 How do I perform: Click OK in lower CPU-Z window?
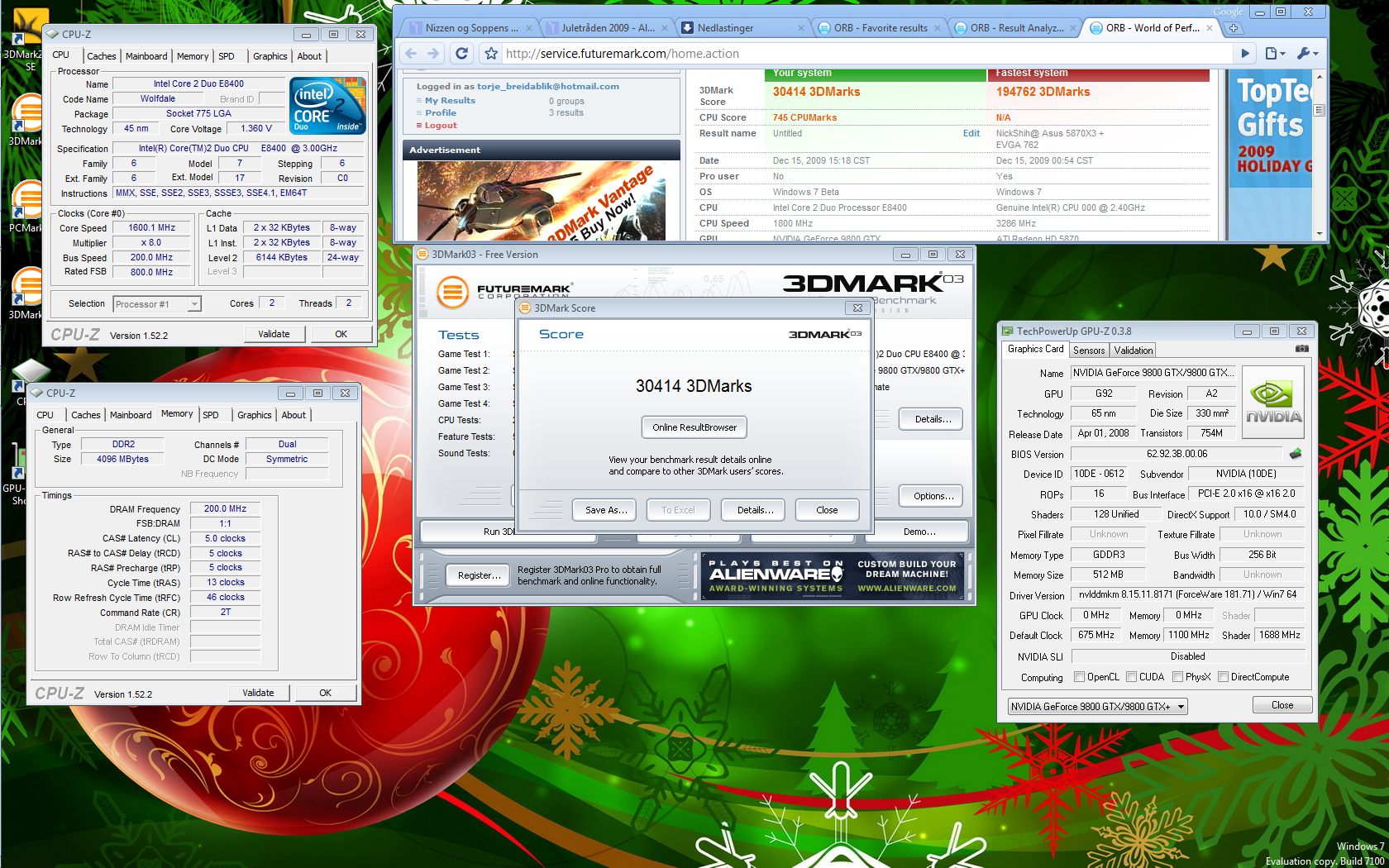(326, 693)
